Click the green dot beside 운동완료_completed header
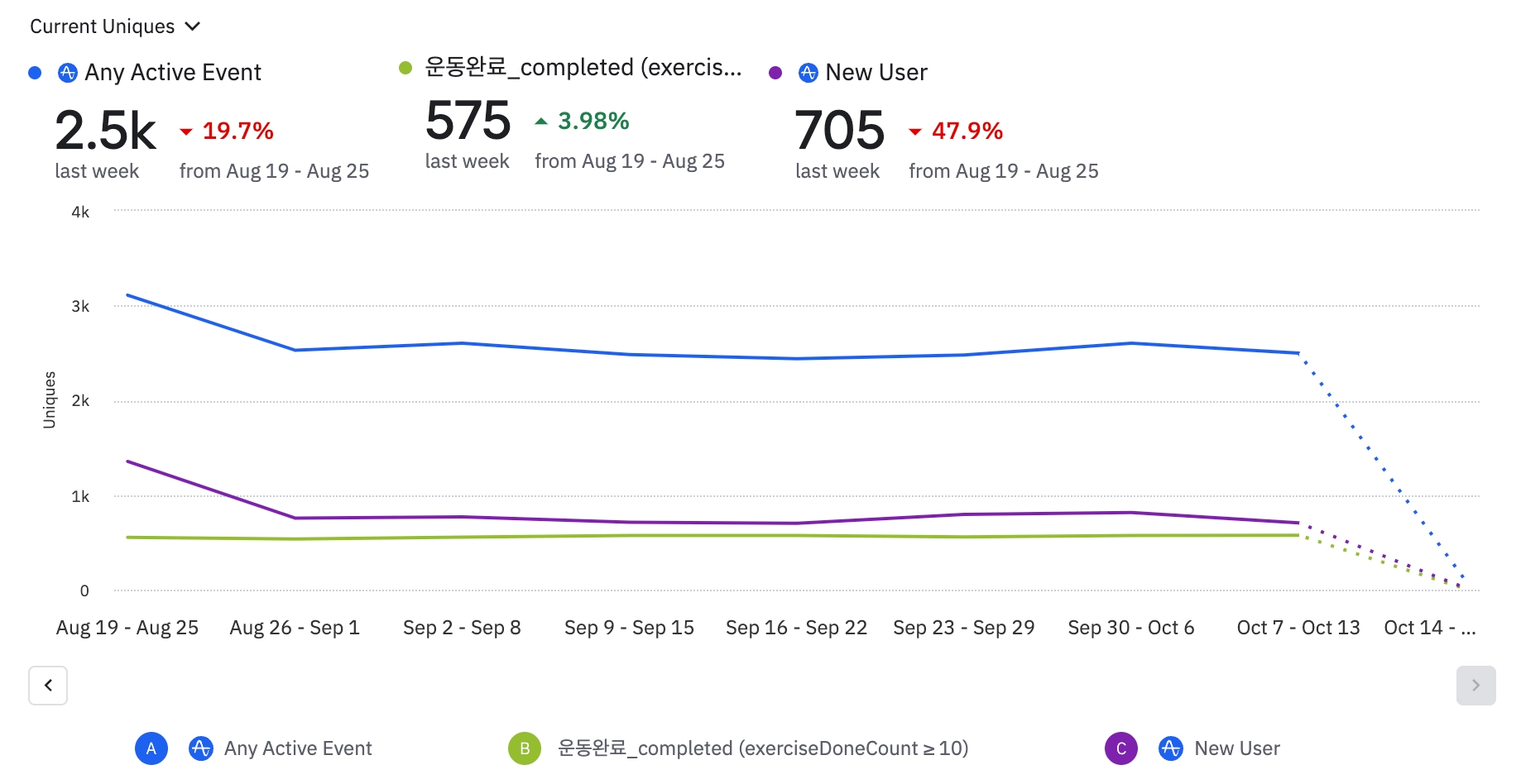The image size is (1521, 784). point(405,68)
